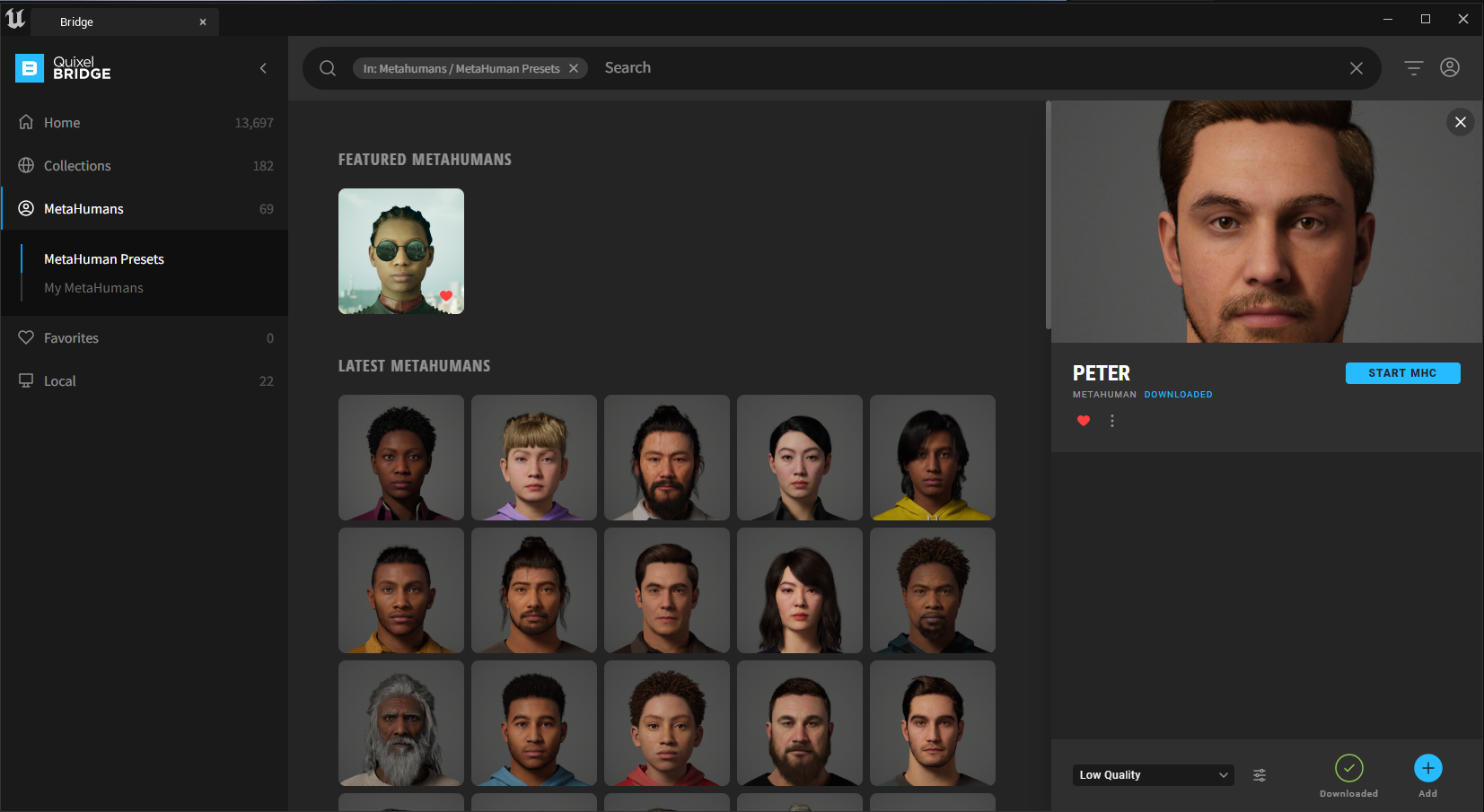
Task: Open the Collections section
Action: coord(145,166)
